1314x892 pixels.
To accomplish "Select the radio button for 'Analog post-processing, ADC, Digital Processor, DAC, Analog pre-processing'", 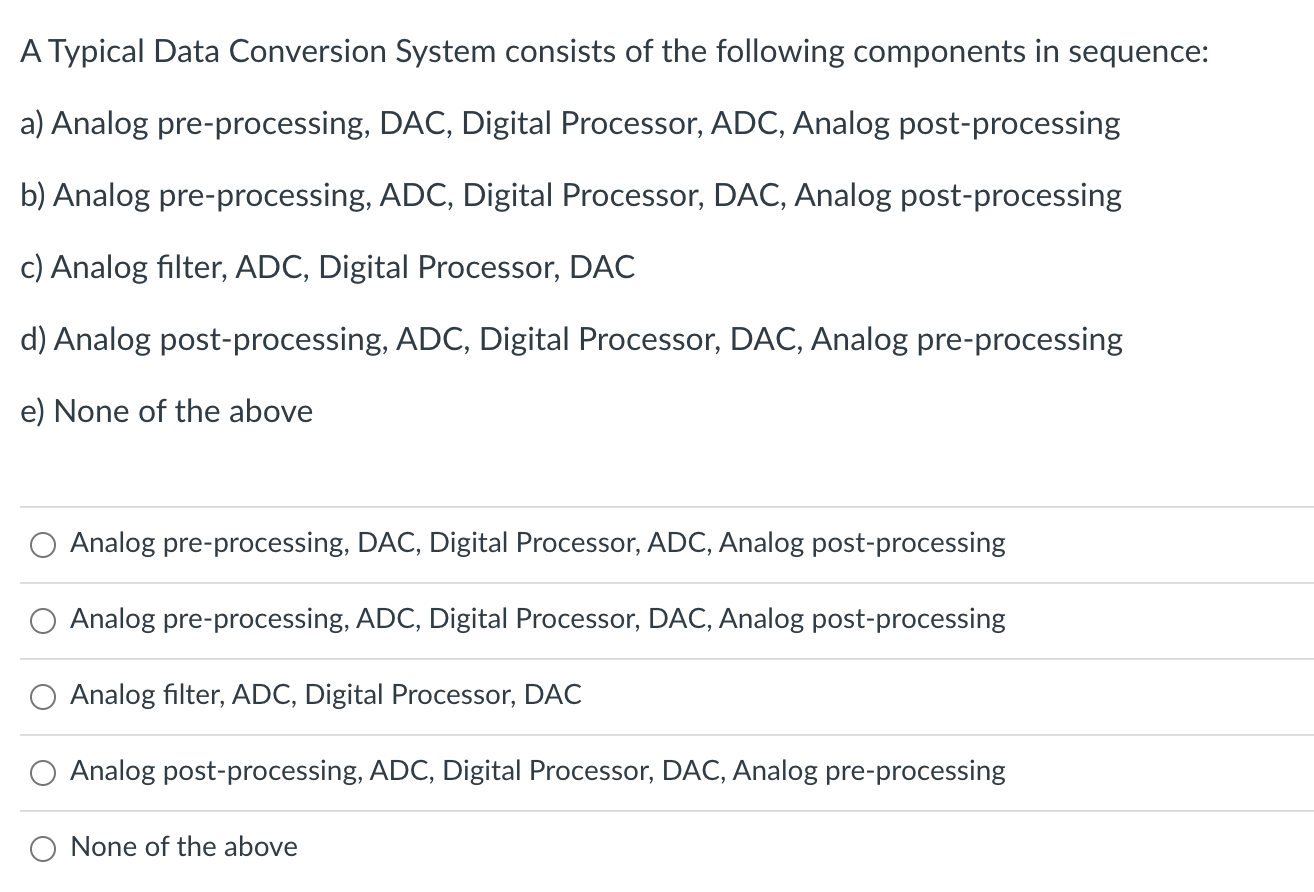I will tap(42, 772).
